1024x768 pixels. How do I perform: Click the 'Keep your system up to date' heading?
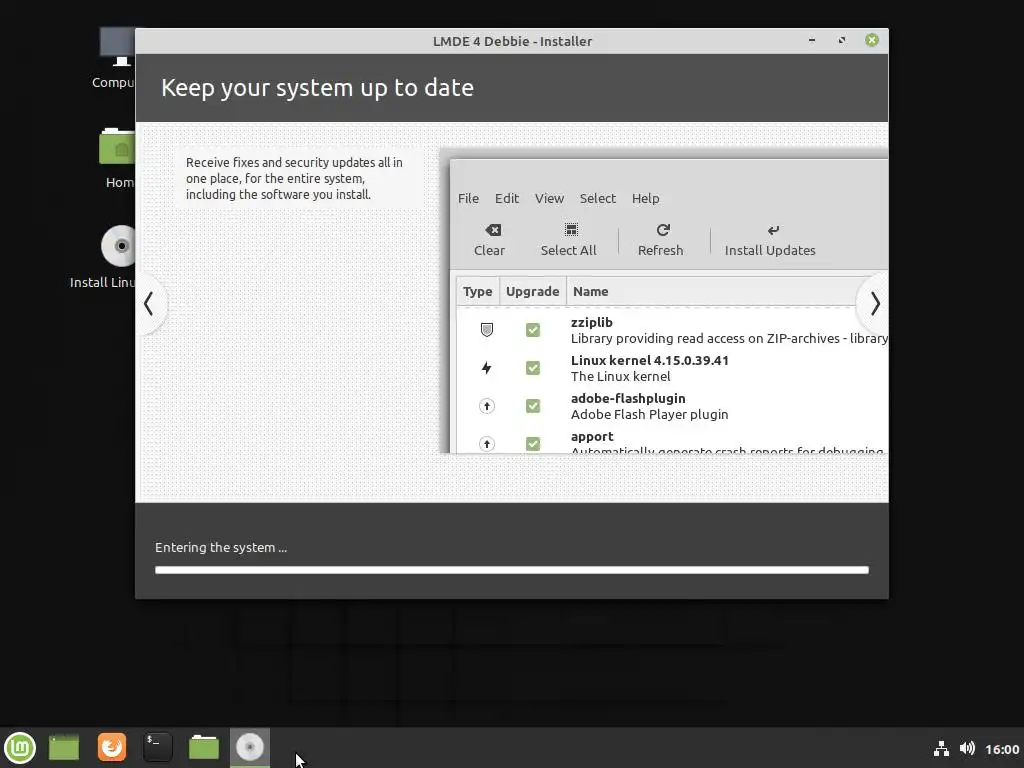click(317, 88)
